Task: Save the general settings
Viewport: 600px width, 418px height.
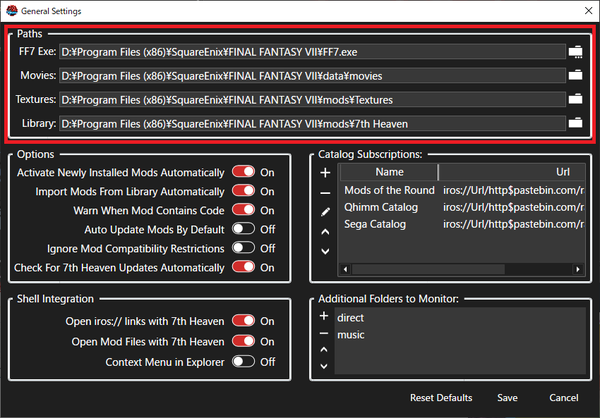Action: [507, 398]
